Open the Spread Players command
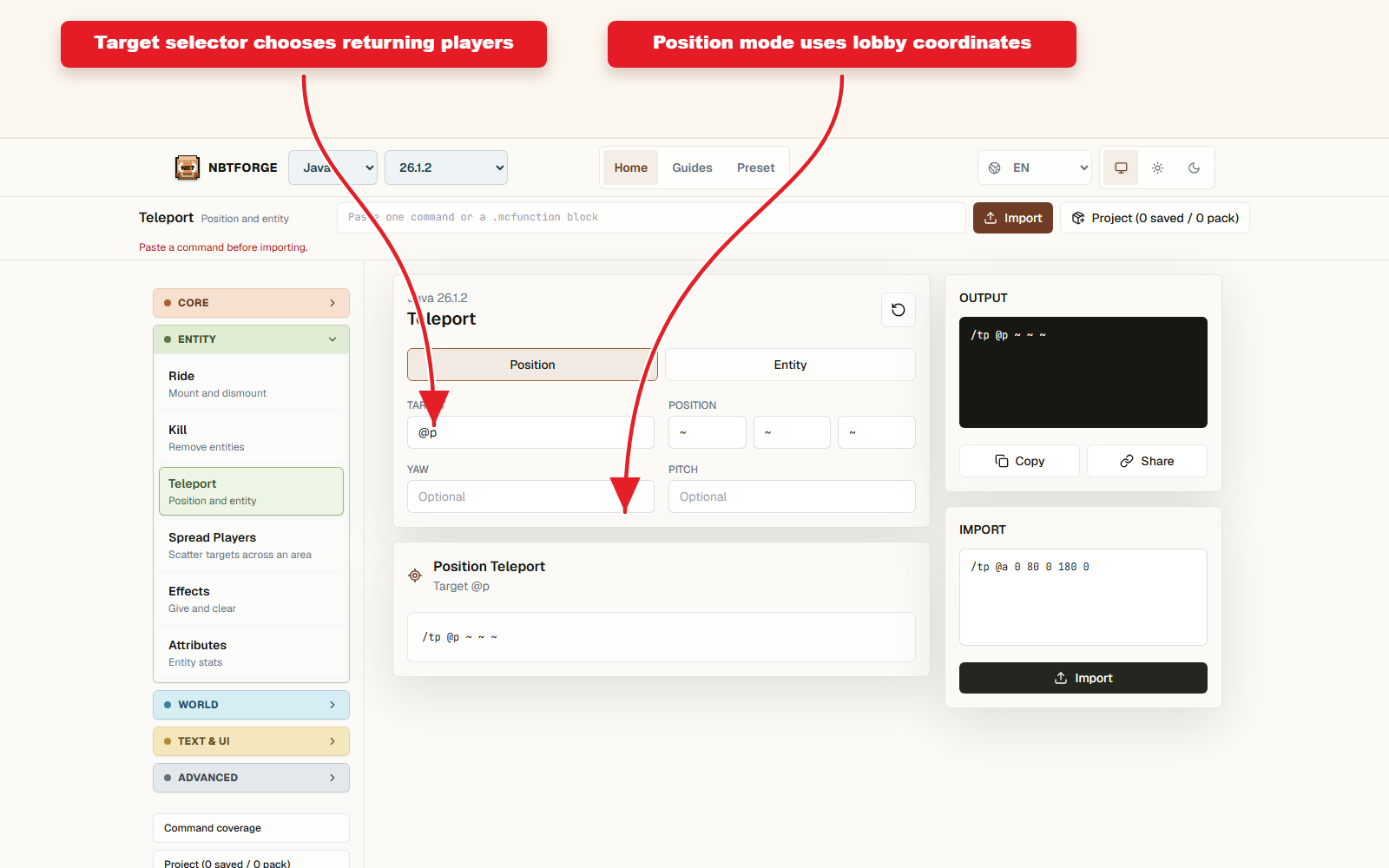The height and width of the screenshot is (868, 1389). coord(251,545)
